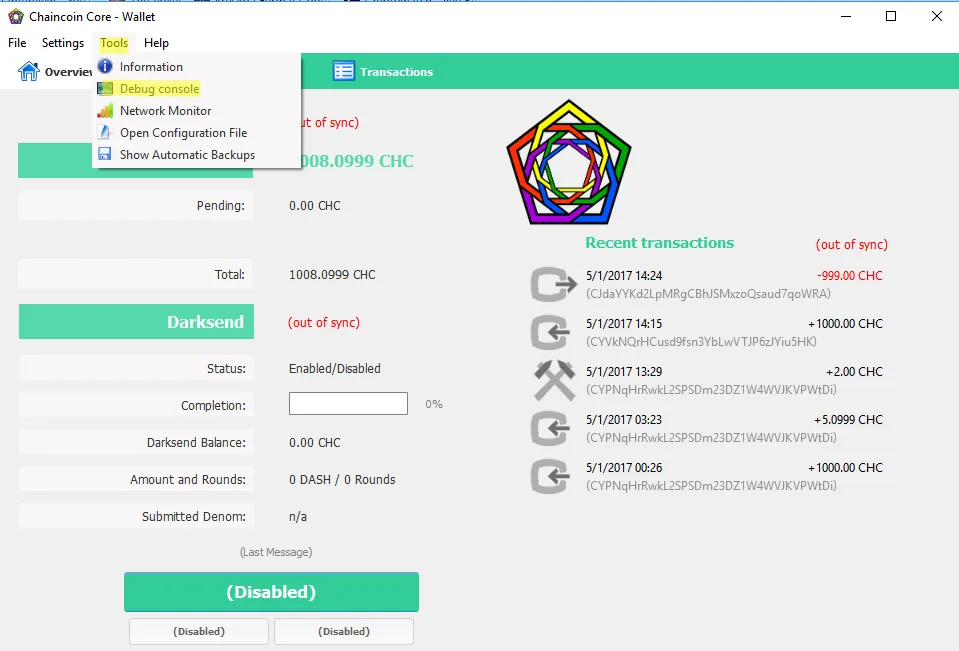This screenshot has height=651, width=959.
Task: Click the mining pickaxe icon for +2.00 CHC
Action: tap(555, 381)
